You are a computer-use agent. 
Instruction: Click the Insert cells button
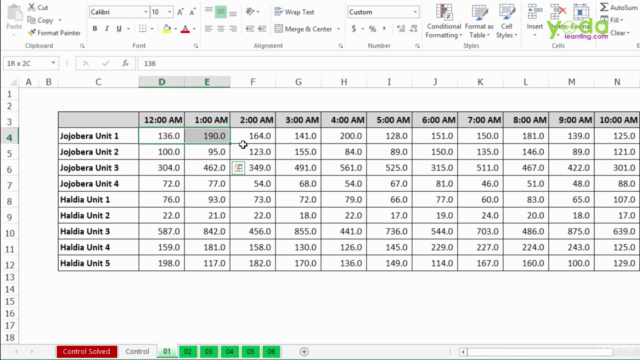click(534, 21)
